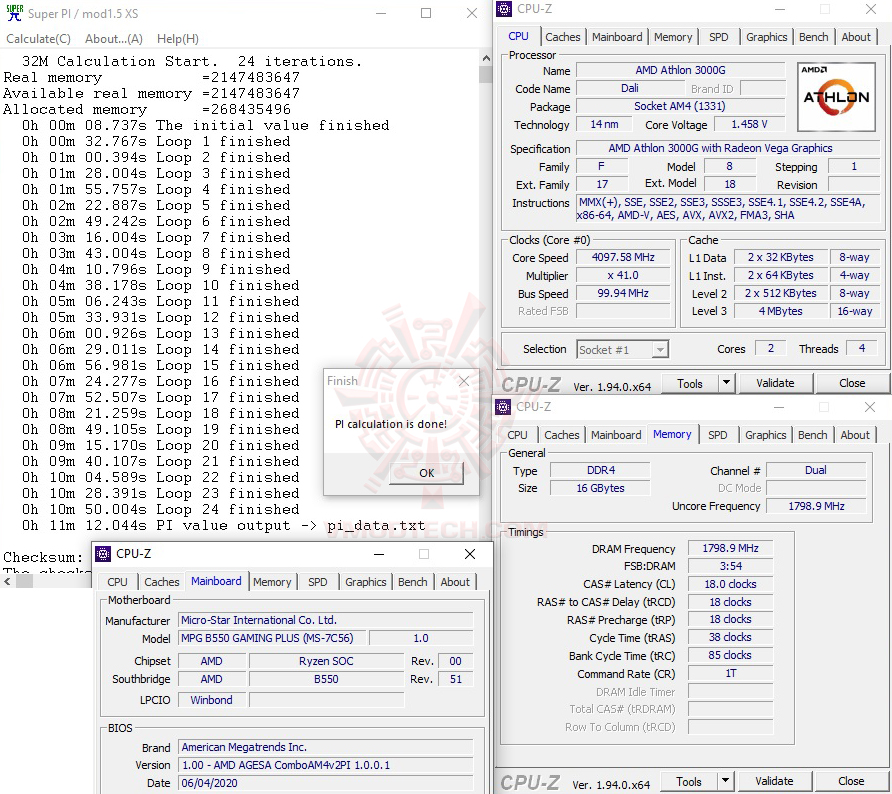This screenshot has width=892, height=794.
Task: Open Tools dropdown arrow in Memory CPU-Z window
Action: [725, 781]
